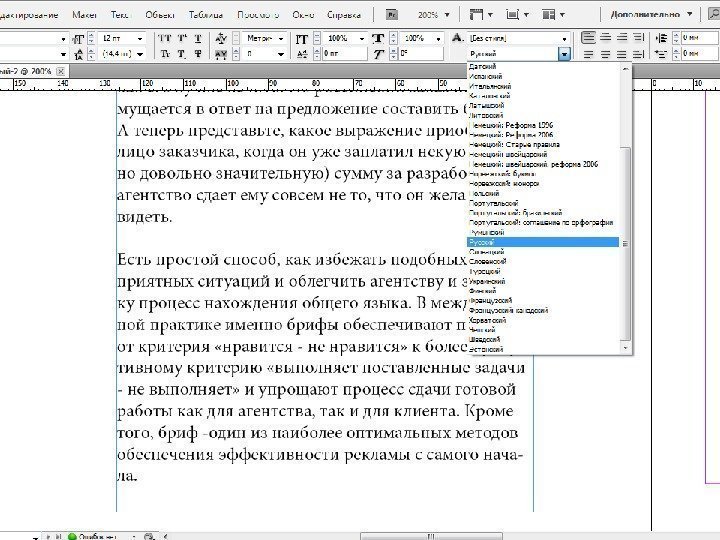The width and height of the screenshot is (720, 540).
Task: Collapse the language dropdown arrow
Action: pyautogui.click(x=565, y=54)
